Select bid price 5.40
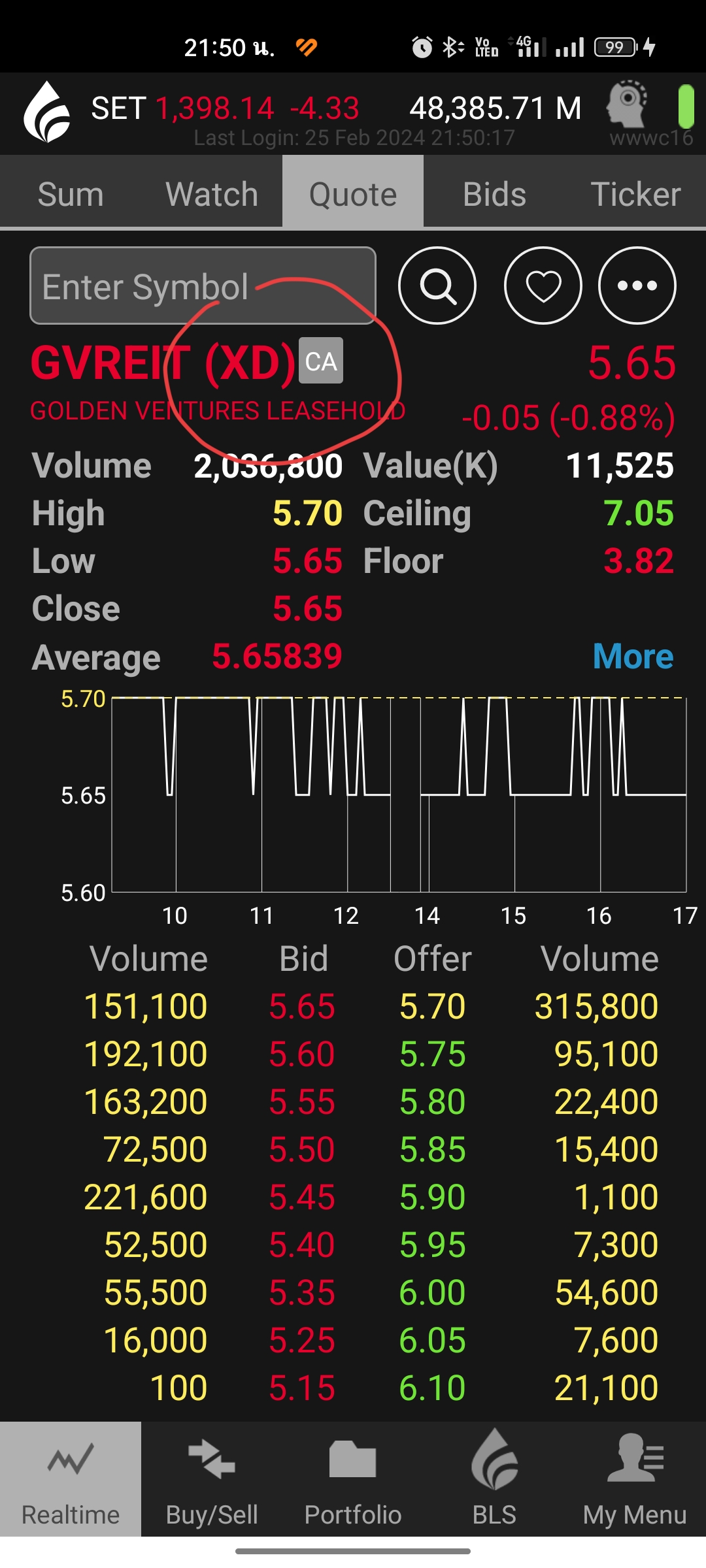This screenshot has height=1568, width=706. coord(302,1245)
